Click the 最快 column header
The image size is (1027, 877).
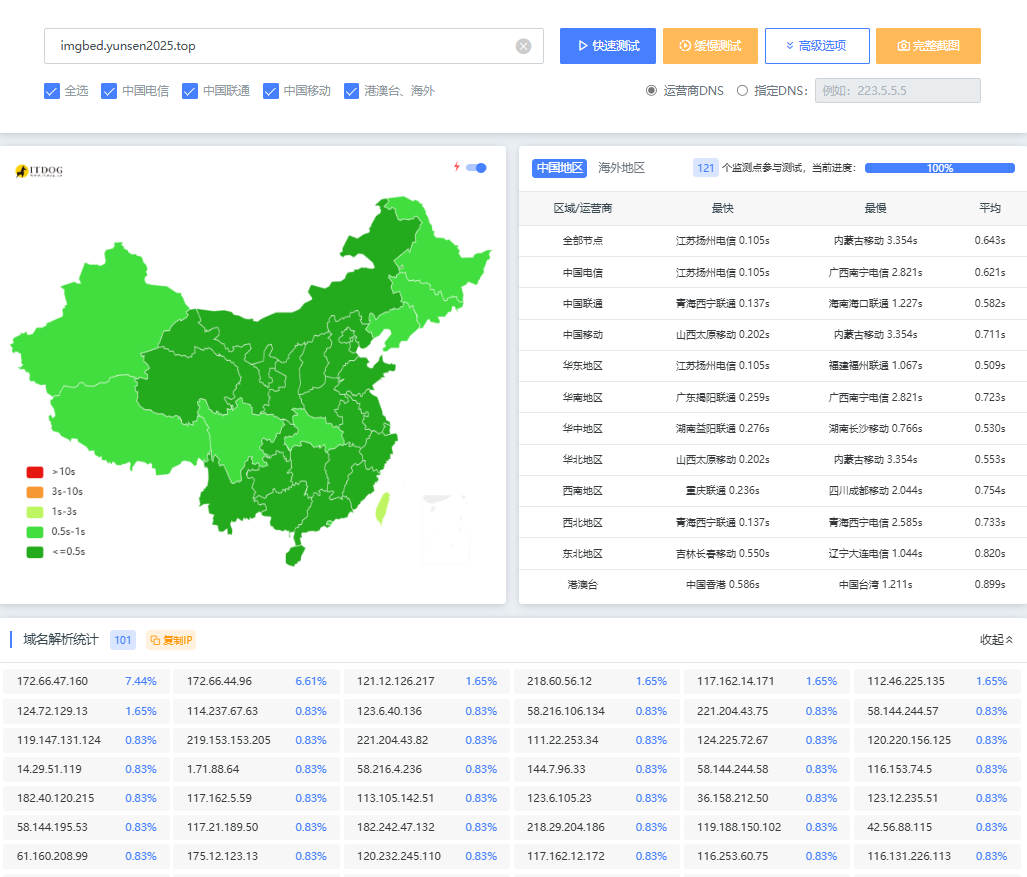point(722,208)
